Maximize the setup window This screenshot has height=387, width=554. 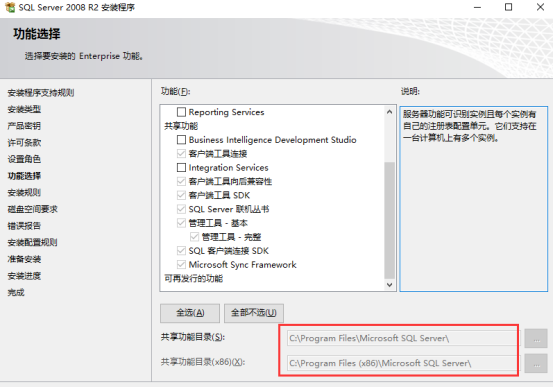508,7
